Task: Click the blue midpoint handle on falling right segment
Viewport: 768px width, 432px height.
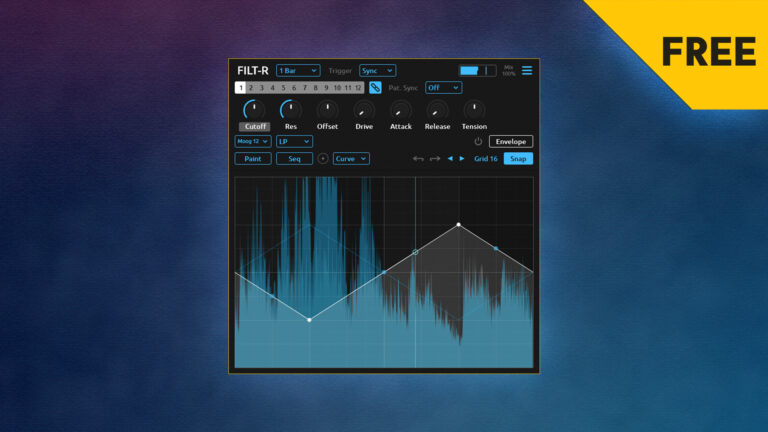Action: 496,248
